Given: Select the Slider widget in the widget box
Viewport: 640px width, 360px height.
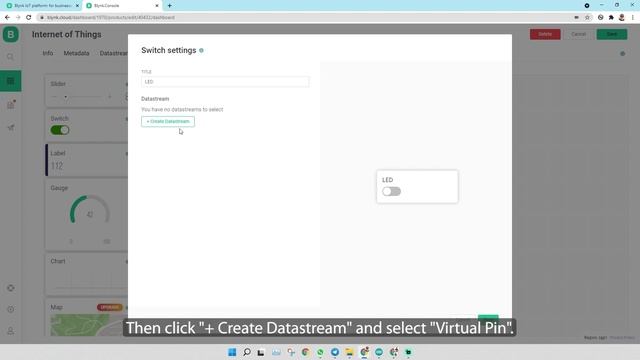Looking at the screenshot, I should 87,91.
